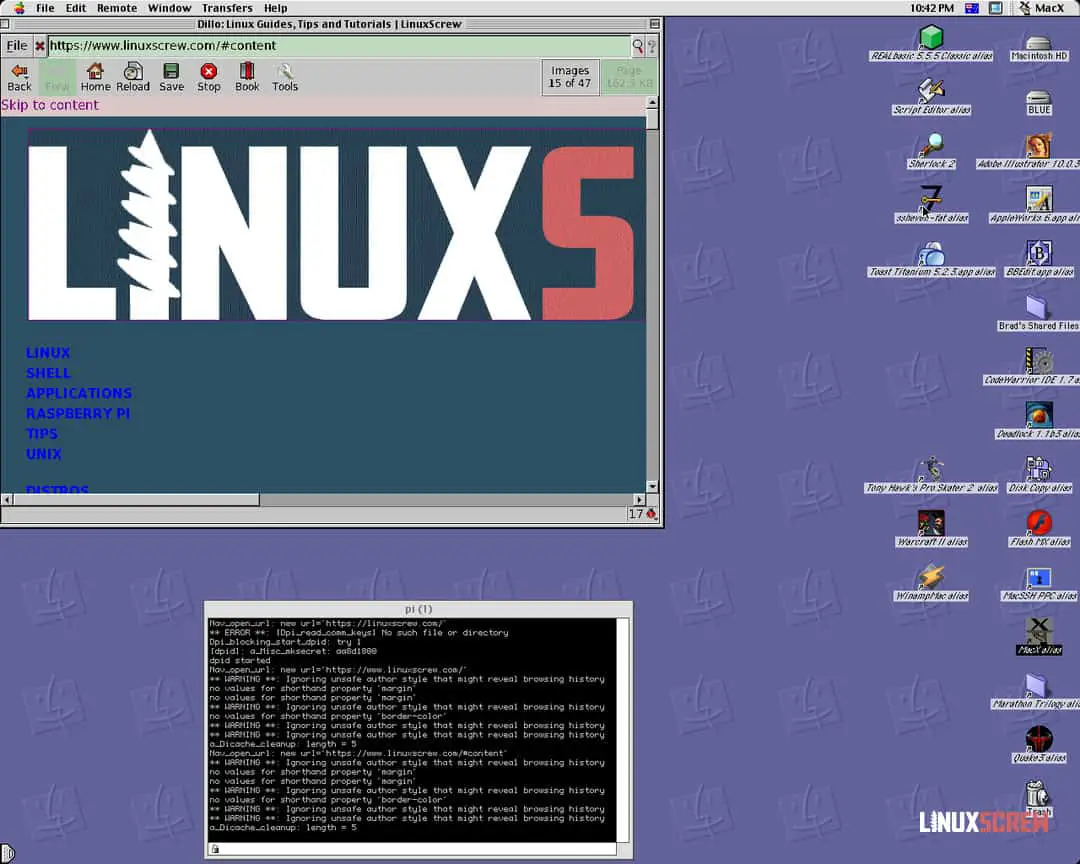Save the page with the Save icon
The height and width of the screenshot is (864, 1080).
pos(172,77)
